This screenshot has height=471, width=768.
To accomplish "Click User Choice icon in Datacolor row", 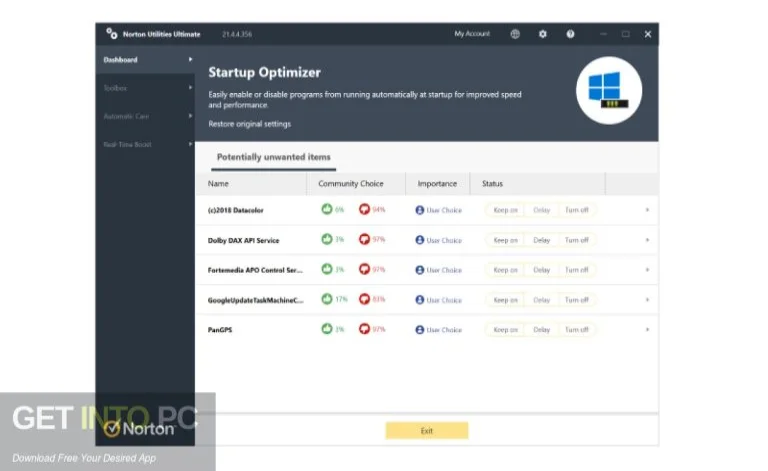I will [420, 210].
